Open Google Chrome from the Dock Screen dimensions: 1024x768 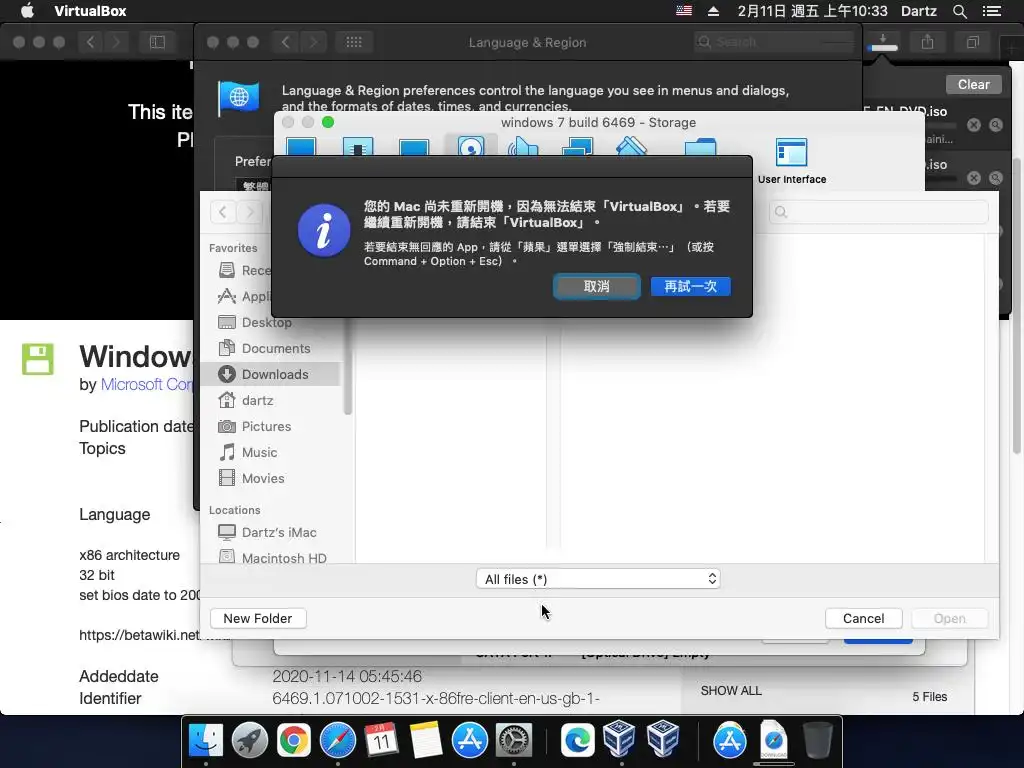294,741
